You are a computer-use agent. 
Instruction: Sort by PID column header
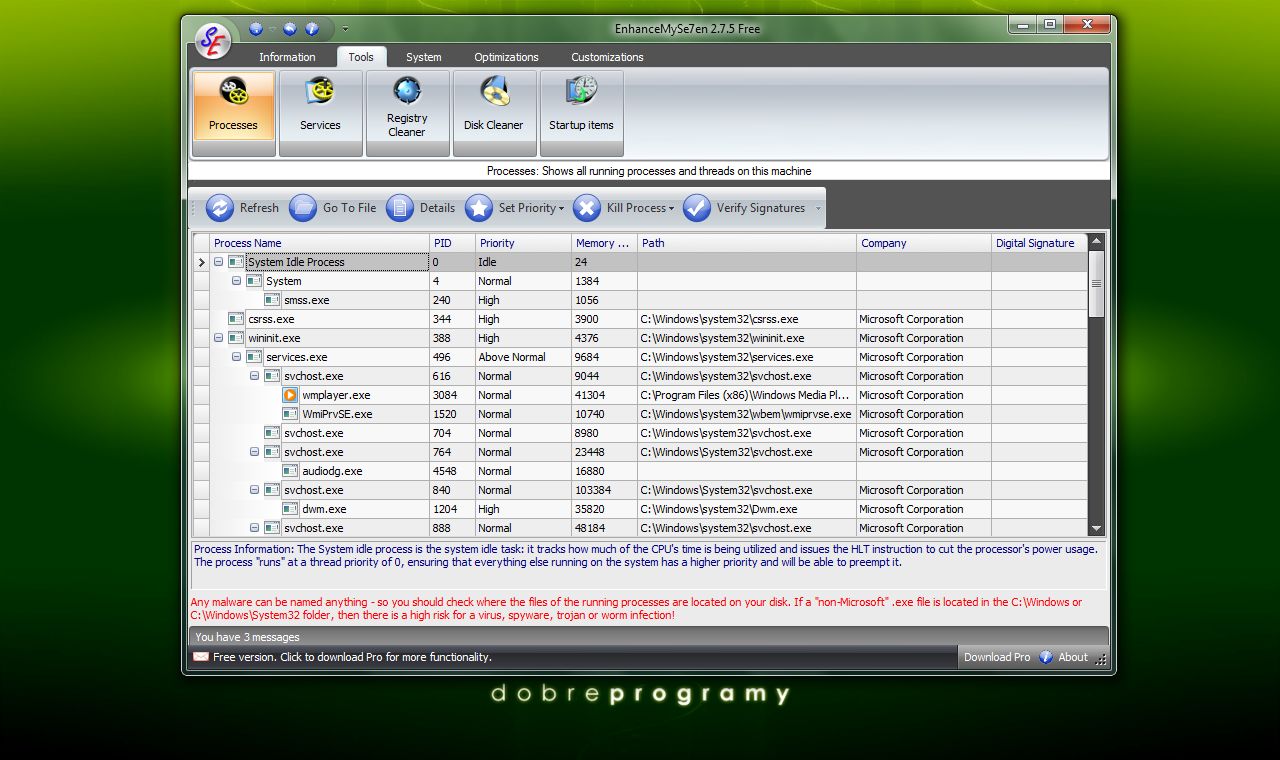[x=452, y=243]
